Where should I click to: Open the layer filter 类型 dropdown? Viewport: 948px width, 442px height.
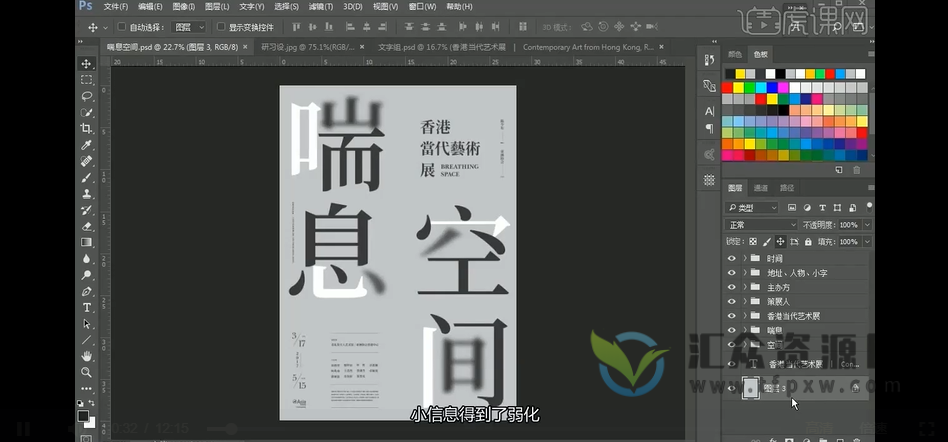point(752,208)
